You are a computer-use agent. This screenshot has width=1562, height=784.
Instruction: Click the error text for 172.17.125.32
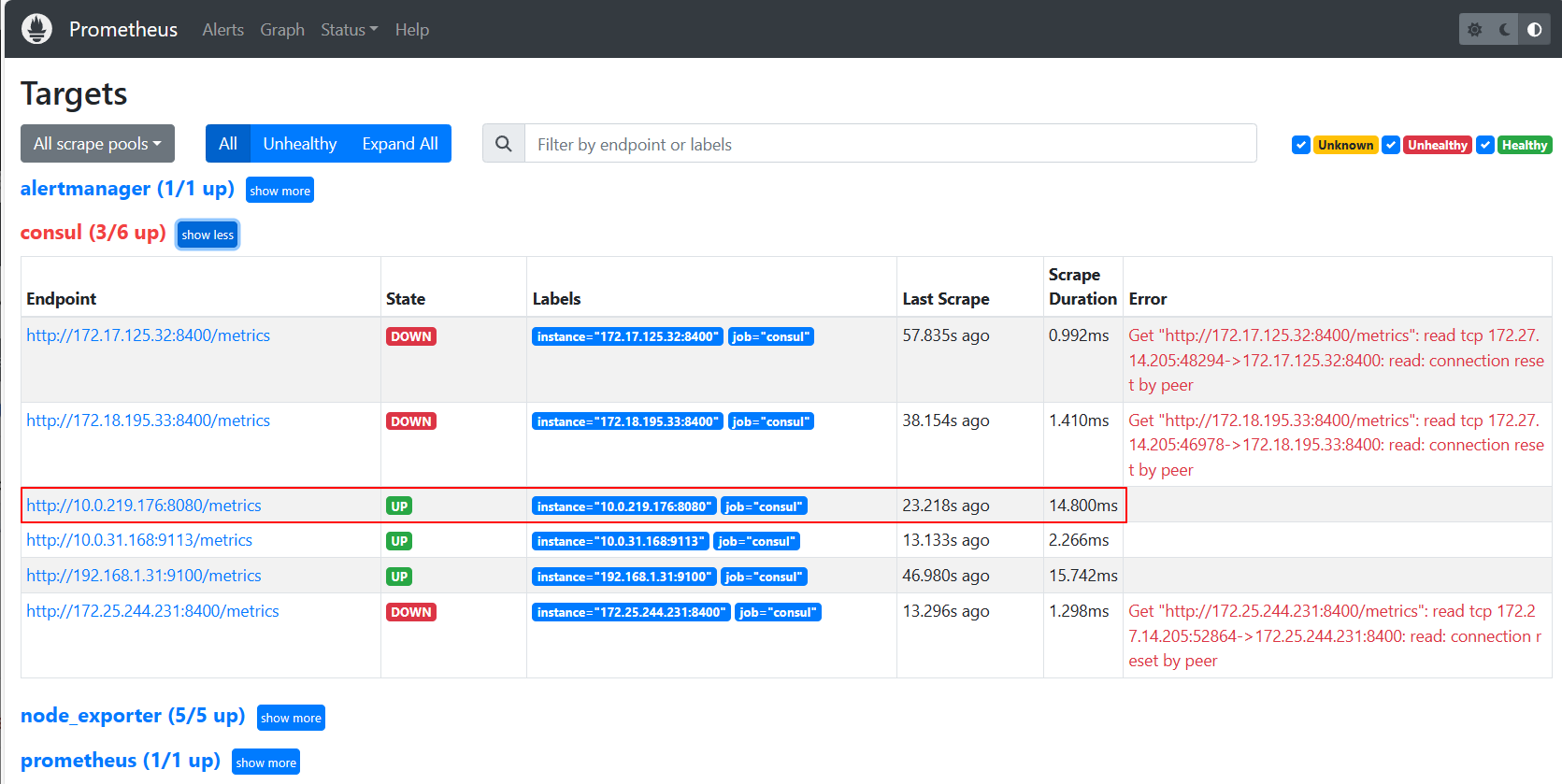(1336, 360)
